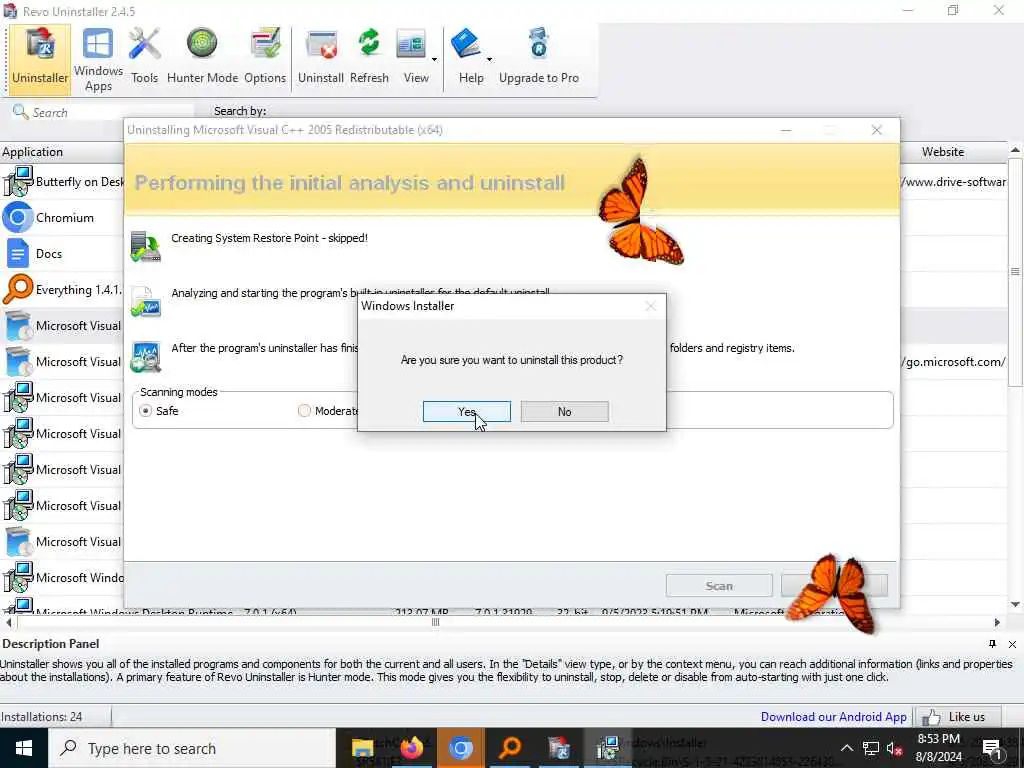This screenshot has height=768, width=1024.
Task: Switch to Revo Uninstaller taskbar icon
Action: [x=559, y=748]
